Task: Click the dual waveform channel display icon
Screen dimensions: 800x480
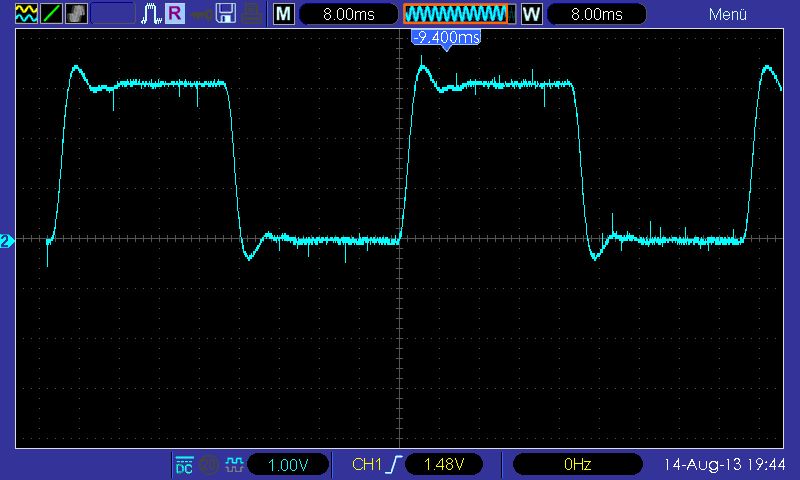Action: tap(26, 14)
